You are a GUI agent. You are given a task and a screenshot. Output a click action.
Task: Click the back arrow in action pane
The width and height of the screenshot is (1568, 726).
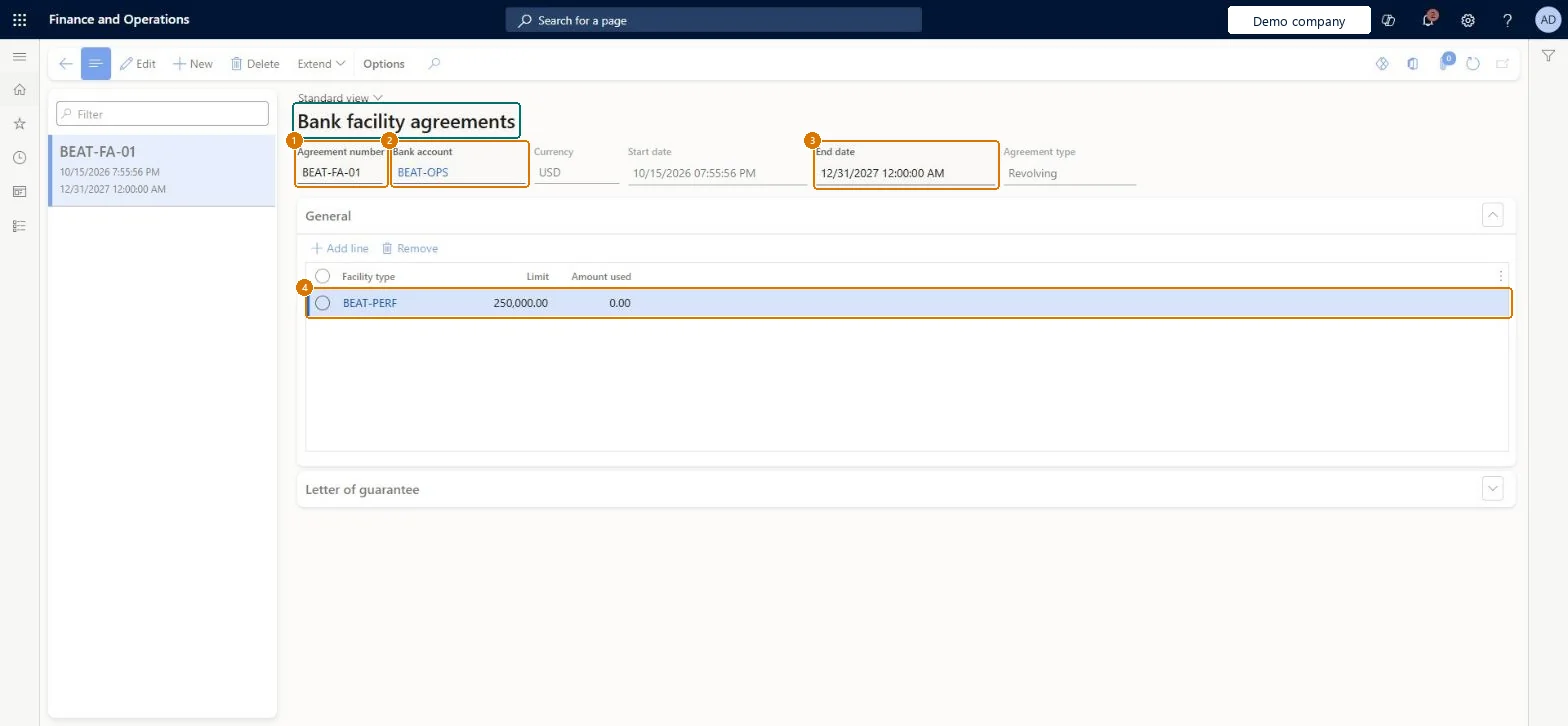click(x=66, y=64)
